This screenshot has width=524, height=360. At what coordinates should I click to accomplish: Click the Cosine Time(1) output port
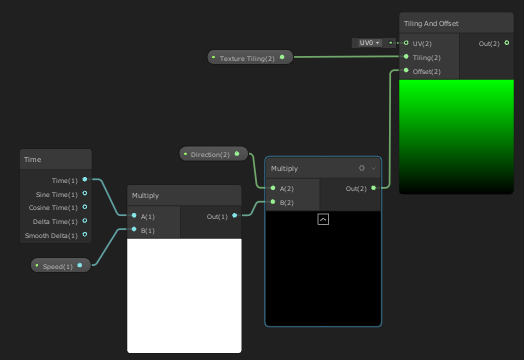coord(85,207)
